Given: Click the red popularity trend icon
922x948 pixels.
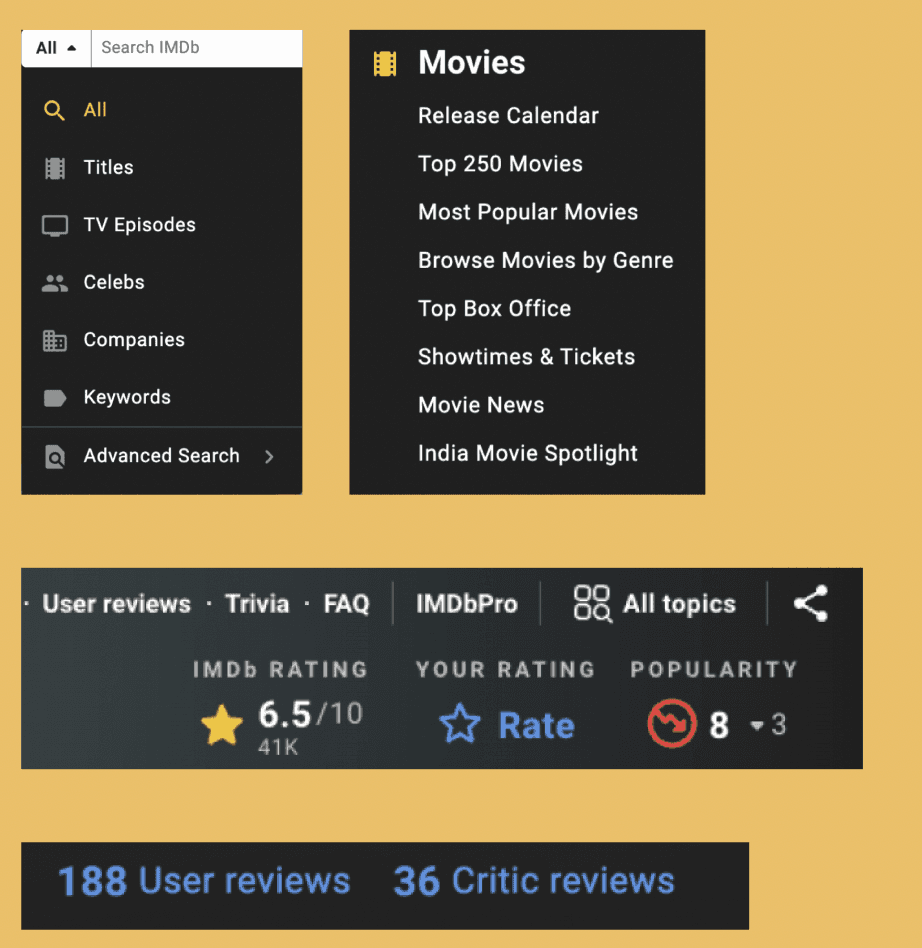Looking at the screenshot, I should (x=672, y=723).
